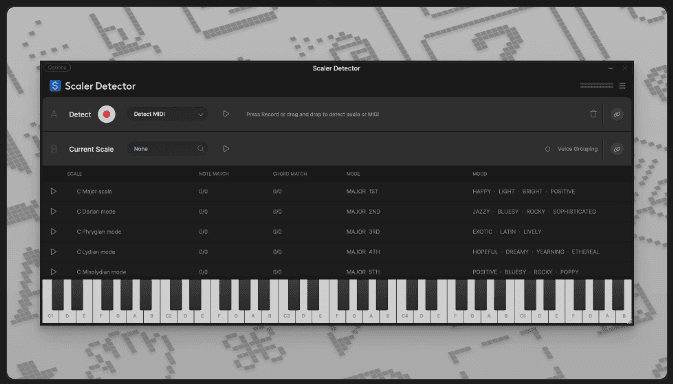Play the current scale
The height and width of the screenshot is (384, 673).
coord(226,149)
